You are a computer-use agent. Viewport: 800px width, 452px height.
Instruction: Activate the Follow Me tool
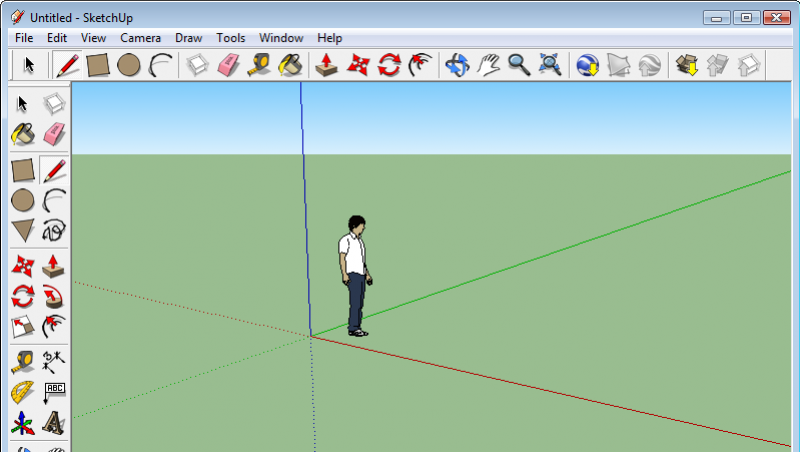point(54,296)
